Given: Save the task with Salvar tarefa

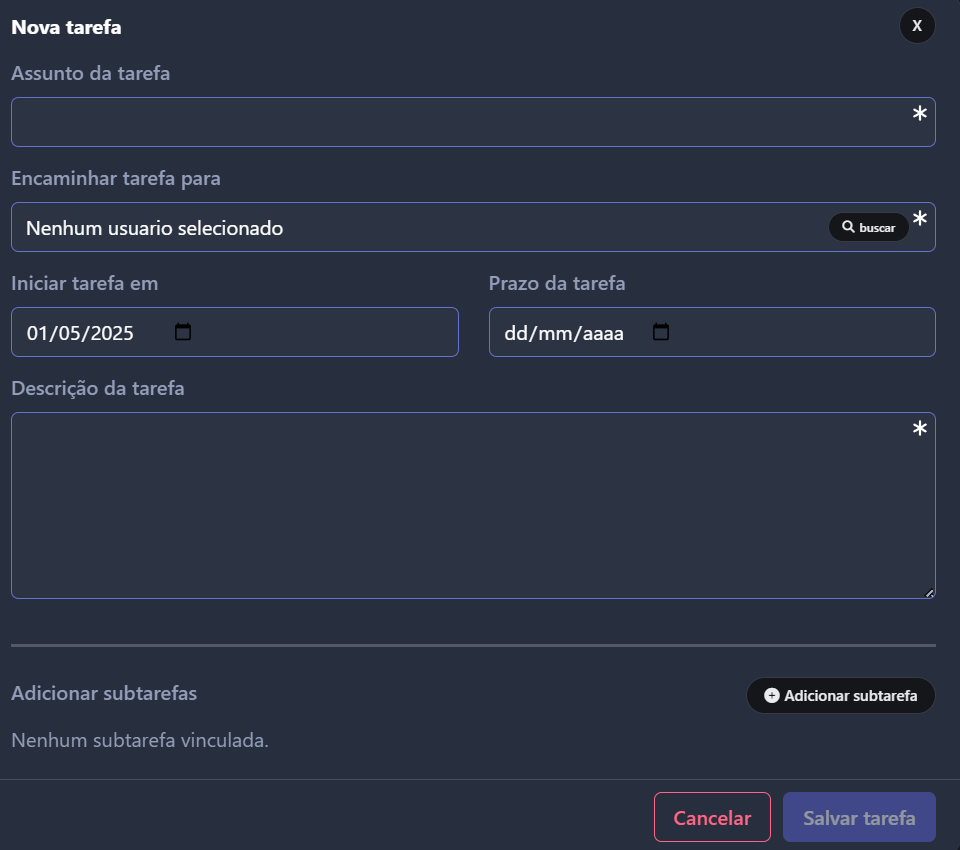Looking at the screenshot, I should click(x=859, y=818).
